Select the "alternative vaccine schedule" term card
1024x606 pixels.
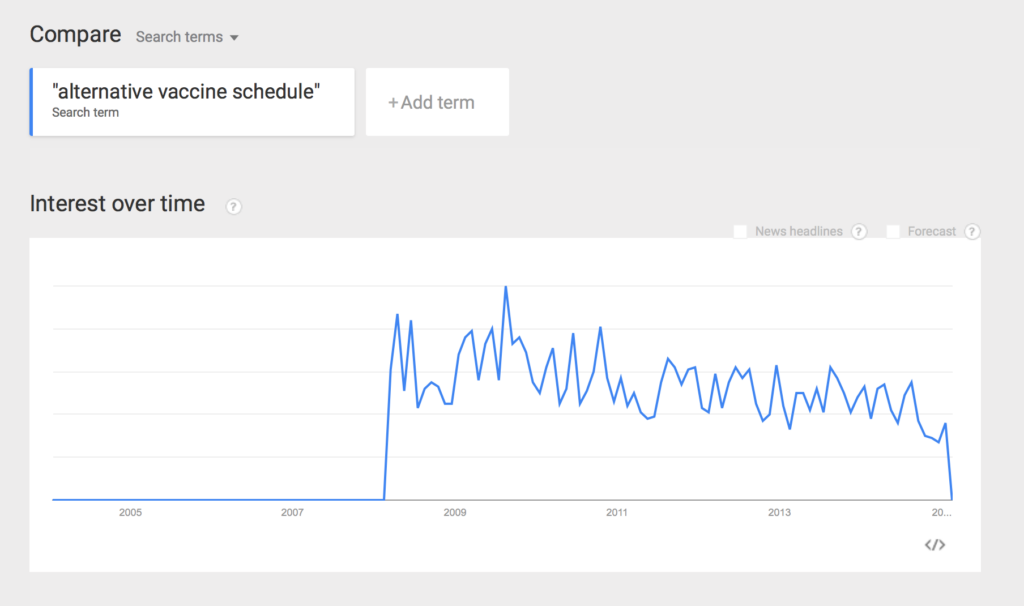(192, 102)
